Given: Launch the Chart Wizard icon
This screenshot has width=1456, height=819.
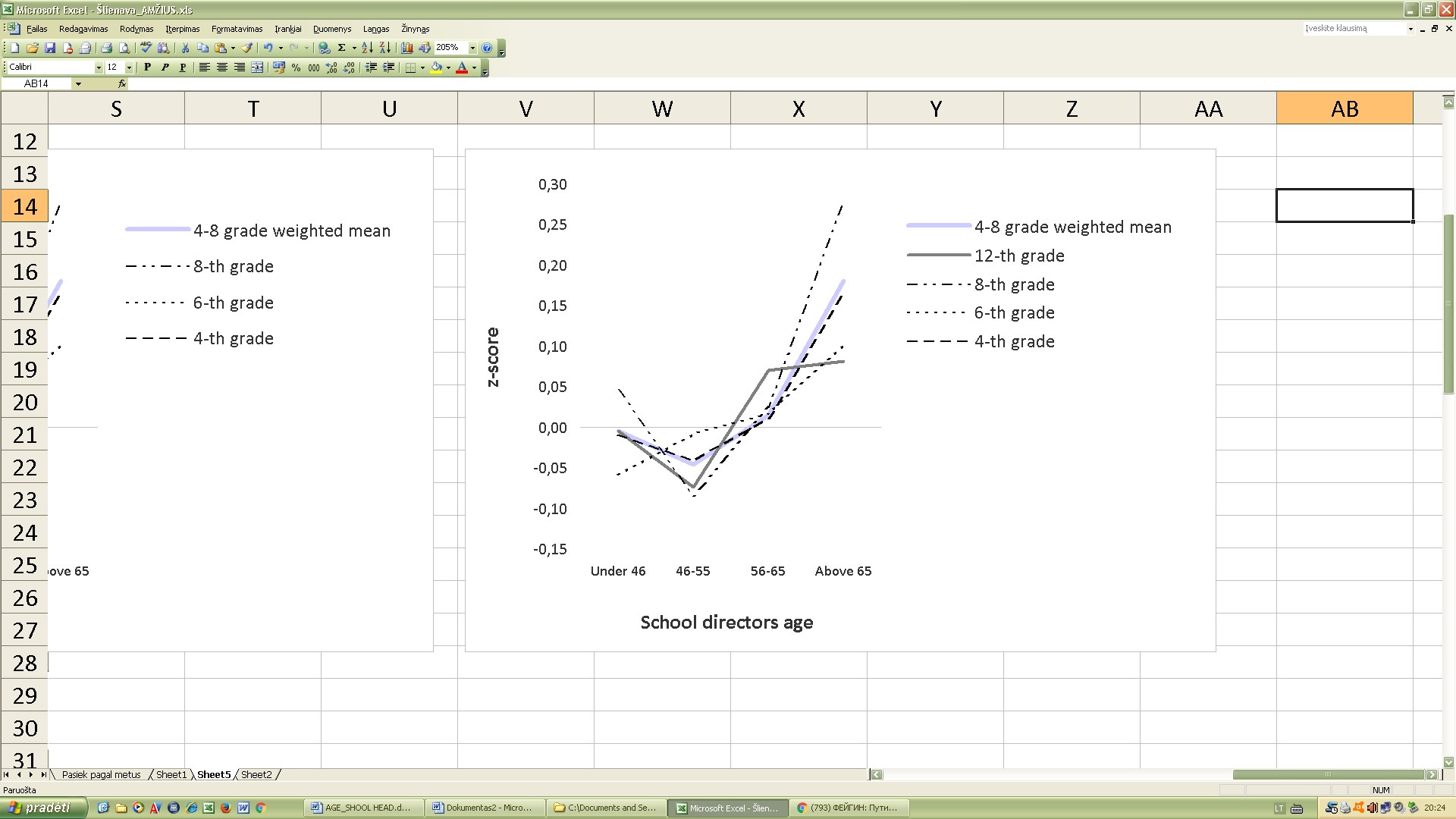Looking at the screenshot, I should point(407,48).
